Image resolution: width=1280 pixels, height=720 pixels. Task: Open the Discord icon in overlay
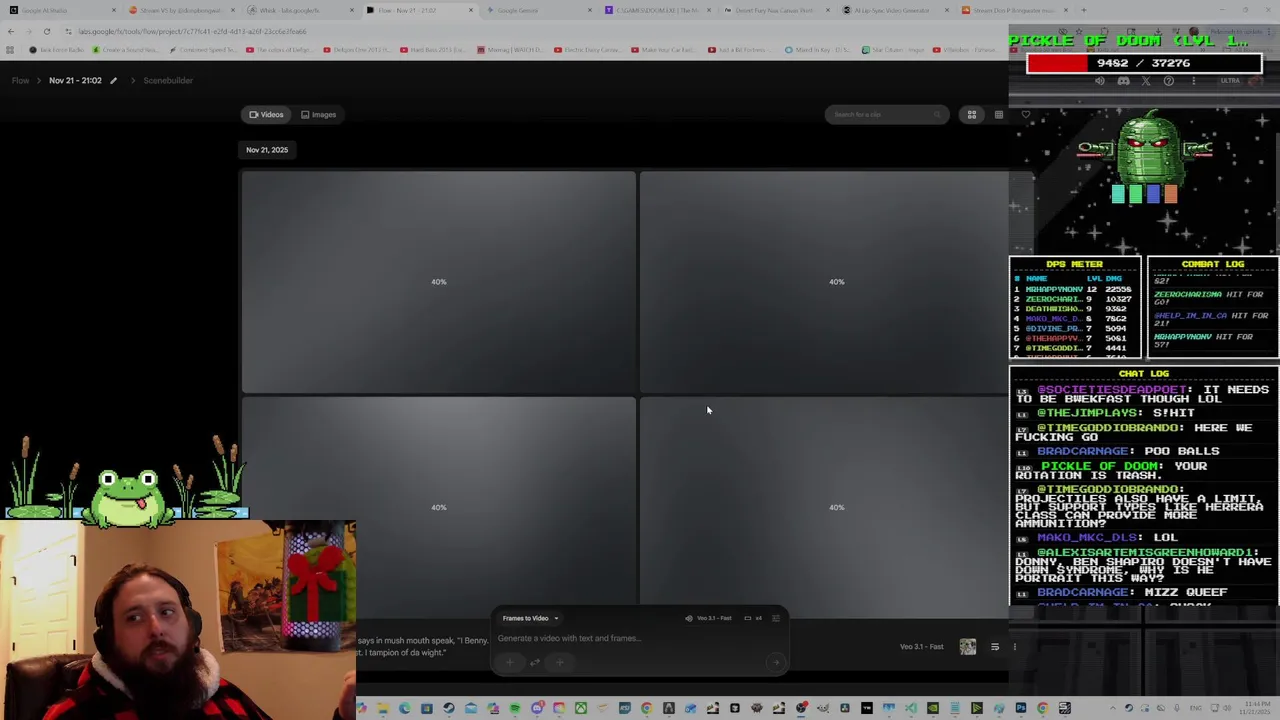(1122, 81)
